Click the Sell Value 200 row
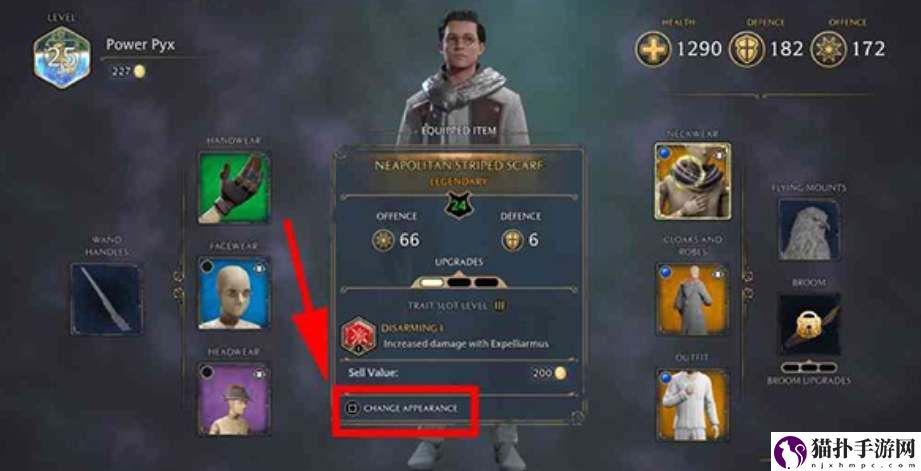 (458, 373)
